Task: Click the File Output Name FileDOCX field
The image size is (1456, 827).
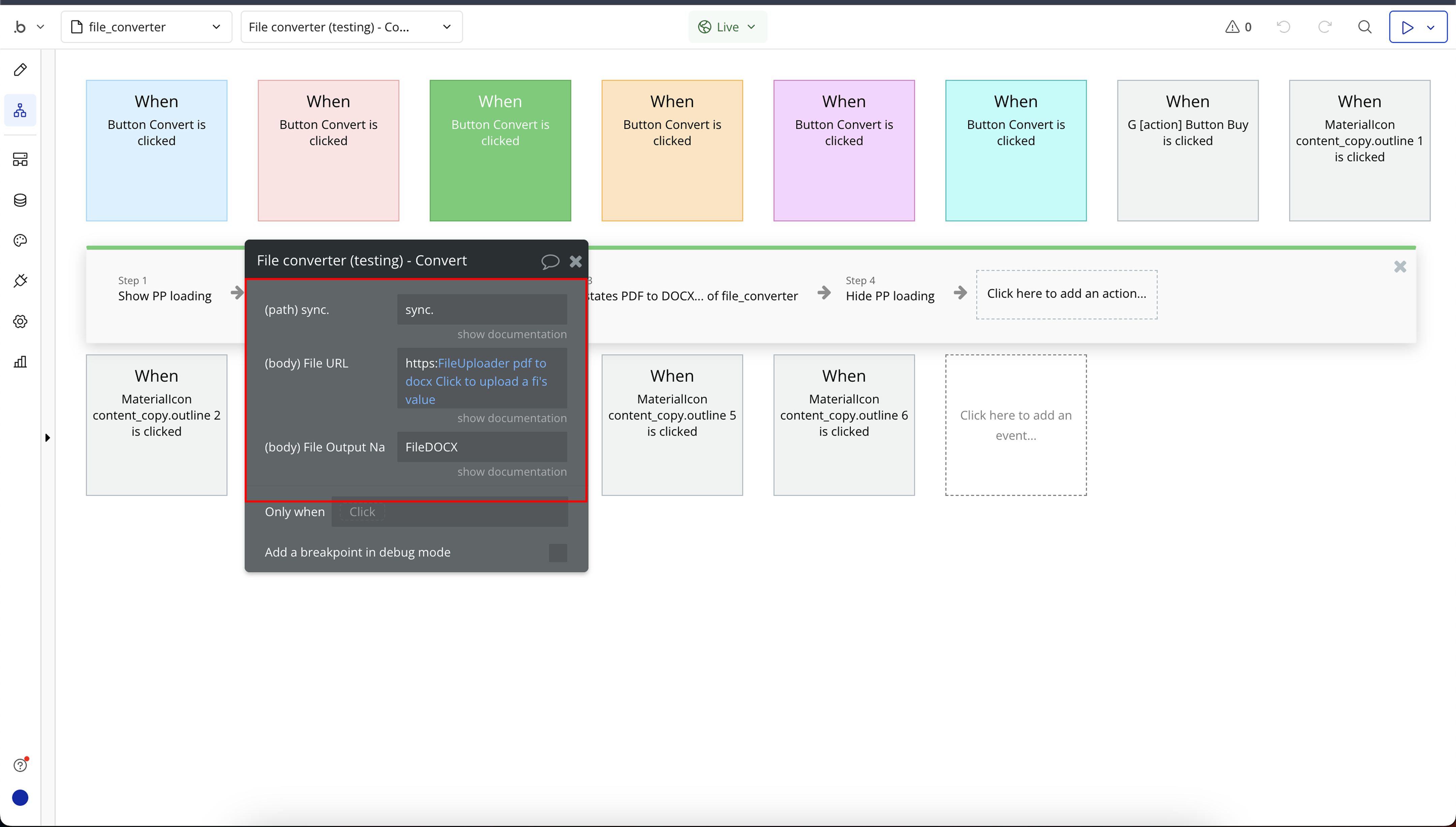Action: coord(482,447)
